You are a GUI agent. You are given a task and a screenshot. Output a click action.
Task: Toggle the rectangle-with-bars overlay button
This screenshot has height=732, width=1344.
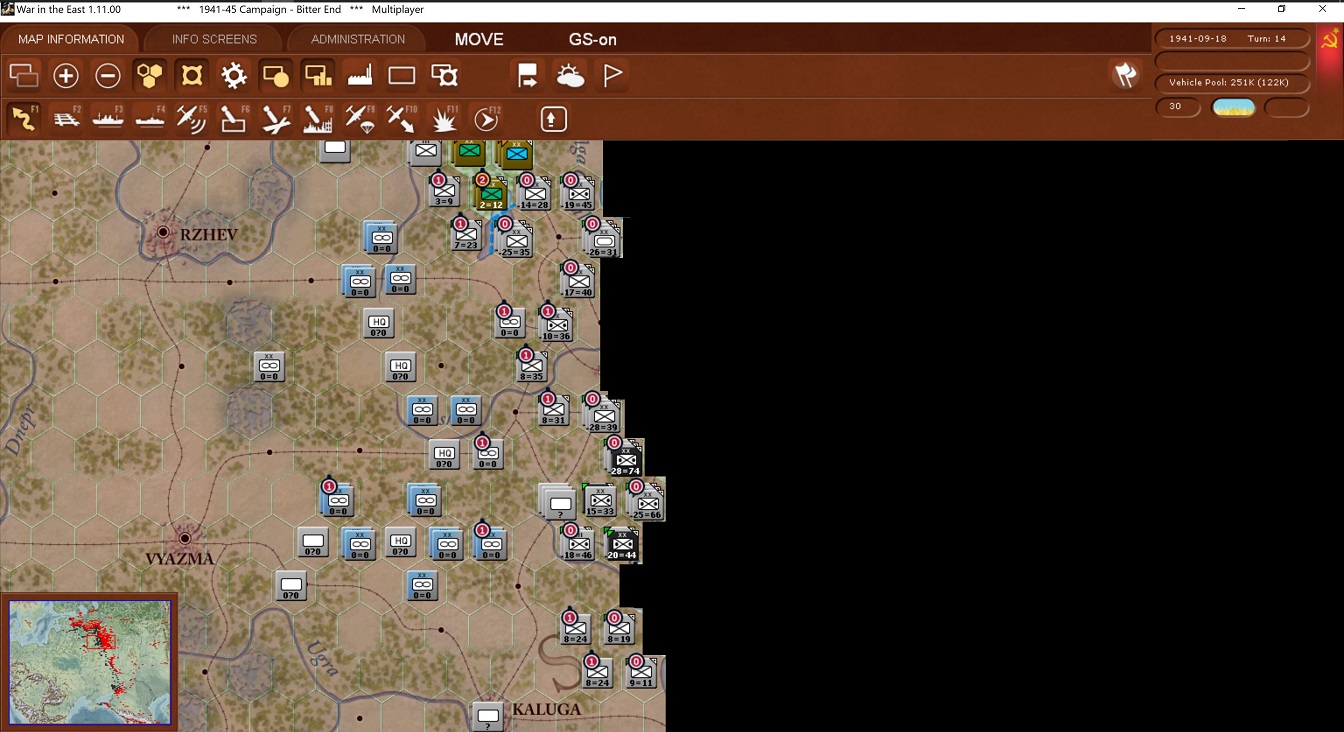317,75
